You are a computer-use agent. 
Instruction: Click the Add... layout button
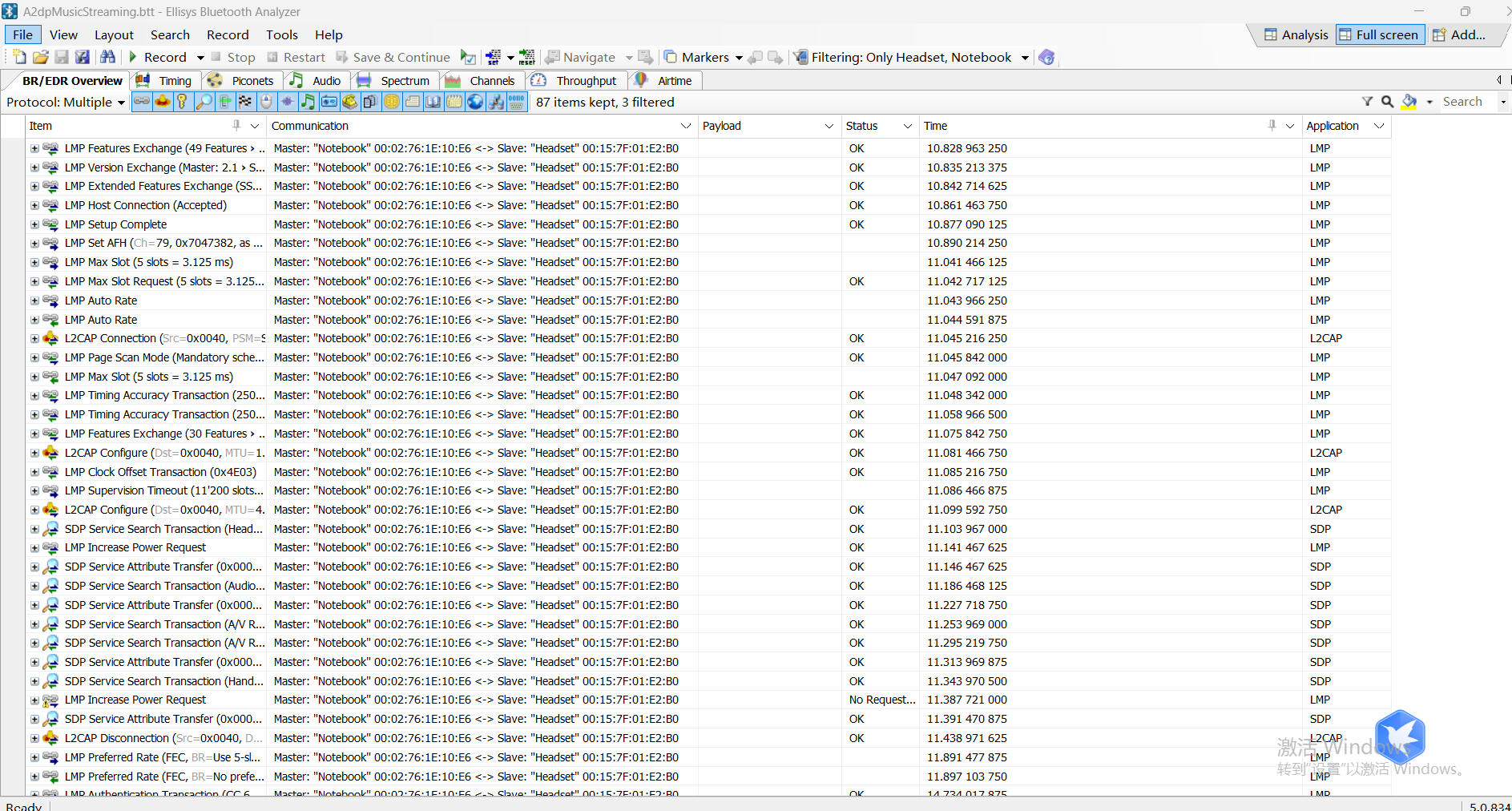point(1460,34)
